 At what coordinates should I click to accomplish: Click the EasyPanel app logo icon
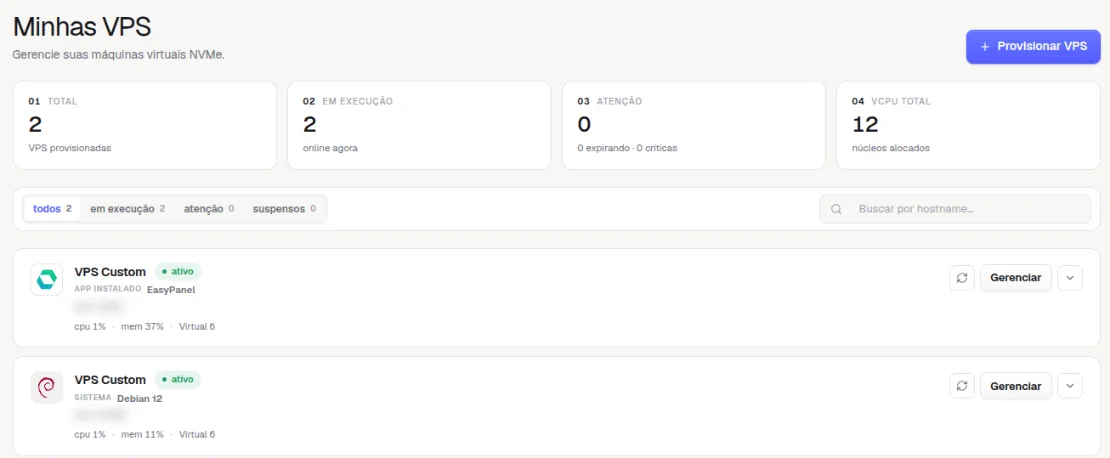coord(47,280)
